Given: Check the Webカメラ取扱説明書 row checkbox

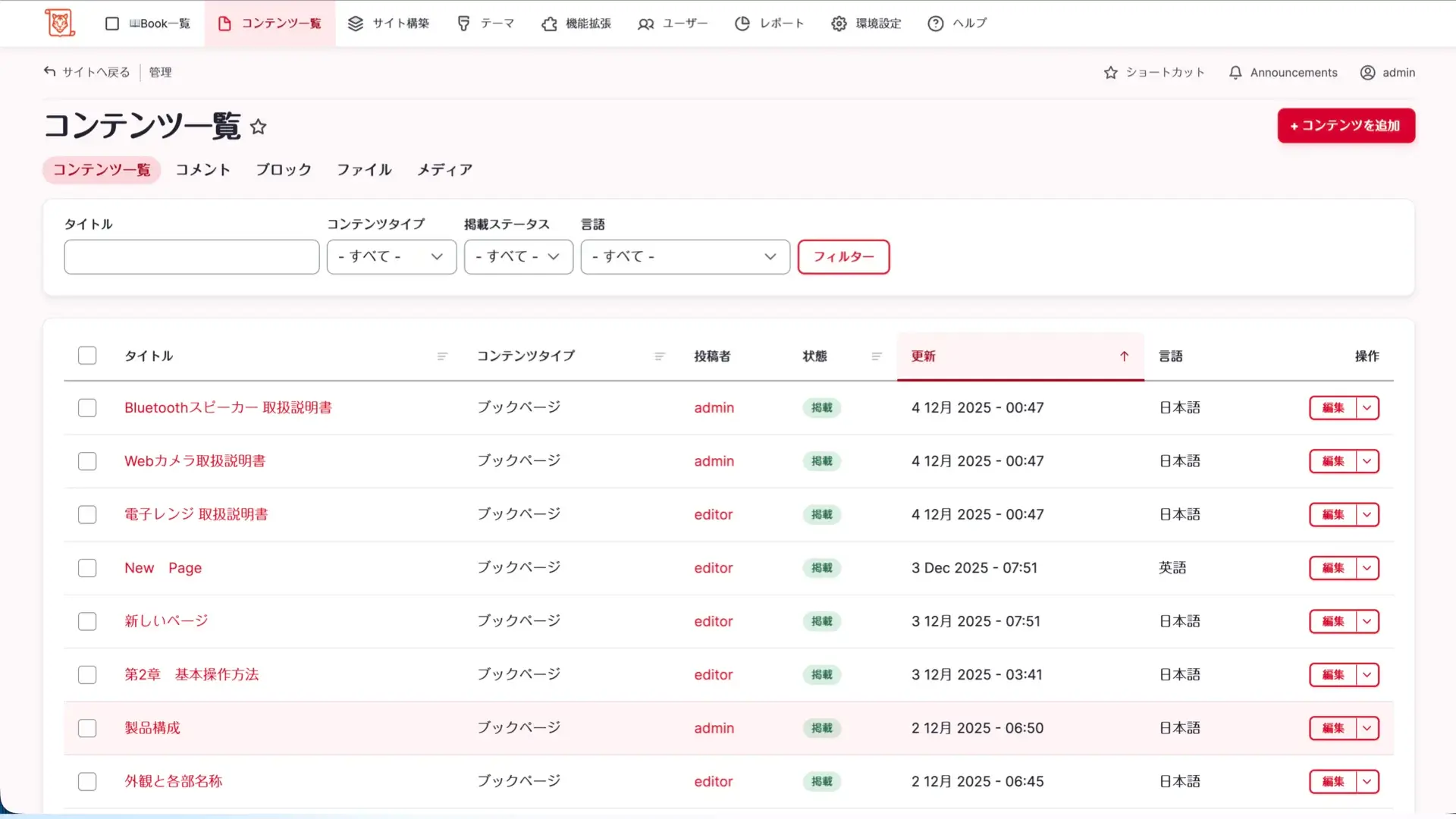Looking at the screenshot, I should 87,461.
